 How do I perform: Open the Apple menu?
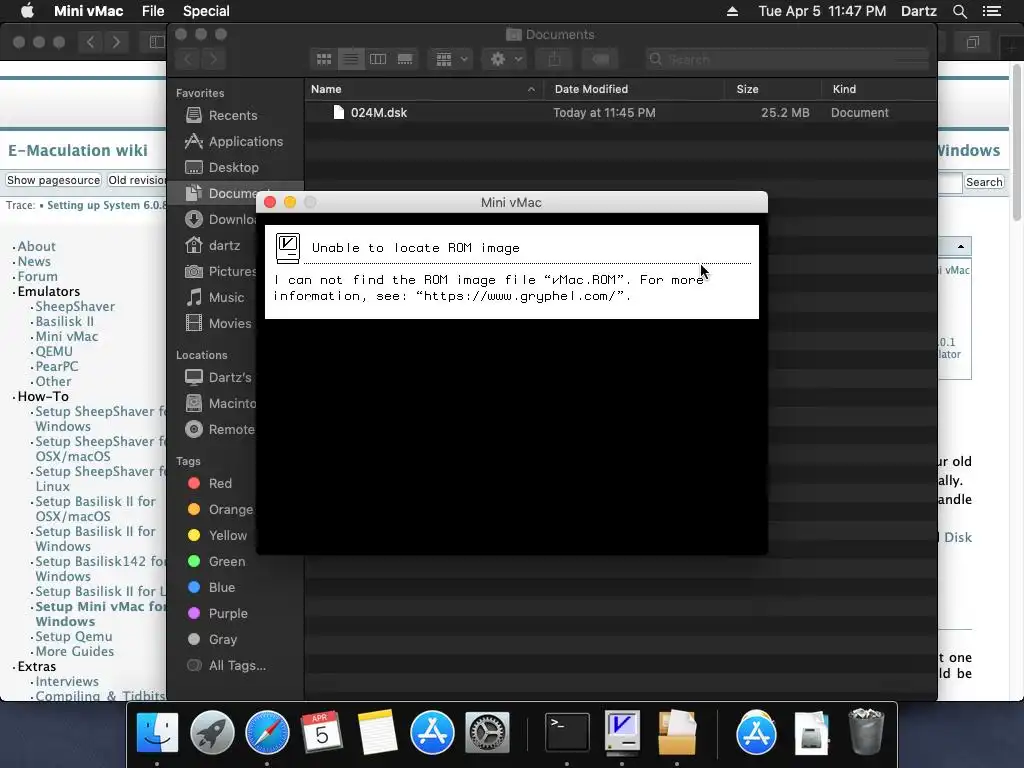pos(27,11)
